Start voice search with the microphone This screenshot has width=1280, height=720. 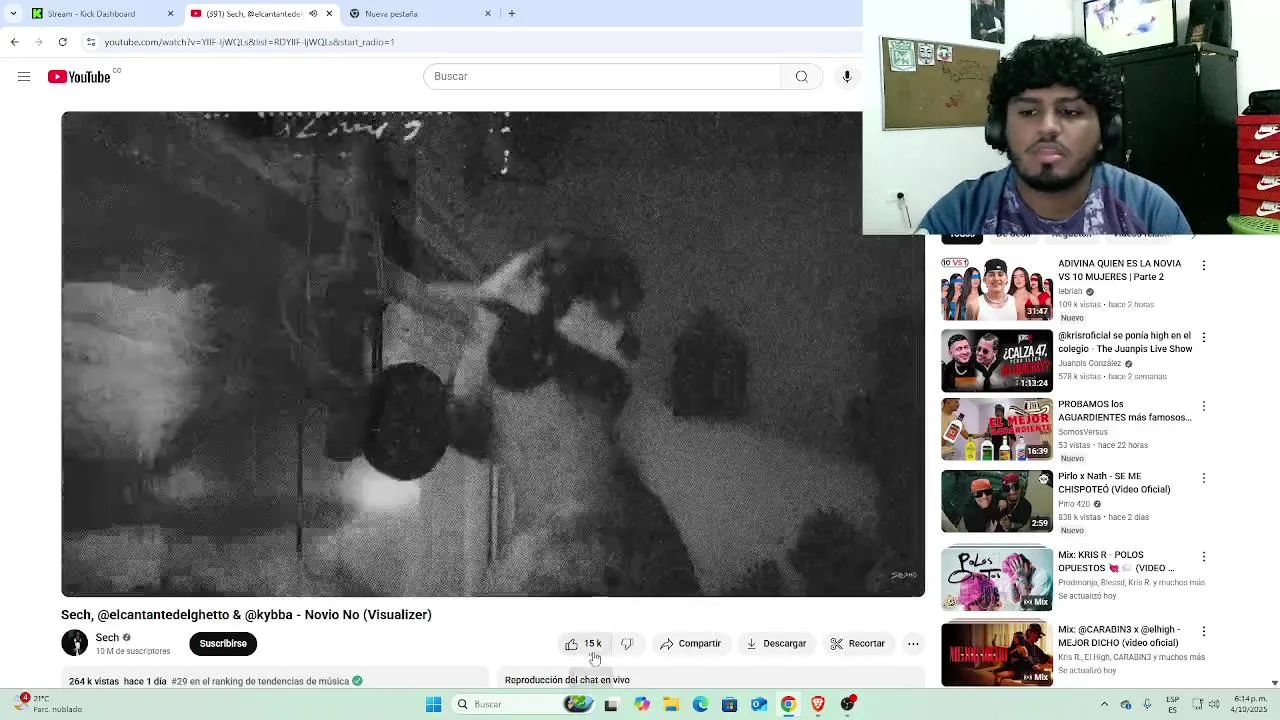847,77
